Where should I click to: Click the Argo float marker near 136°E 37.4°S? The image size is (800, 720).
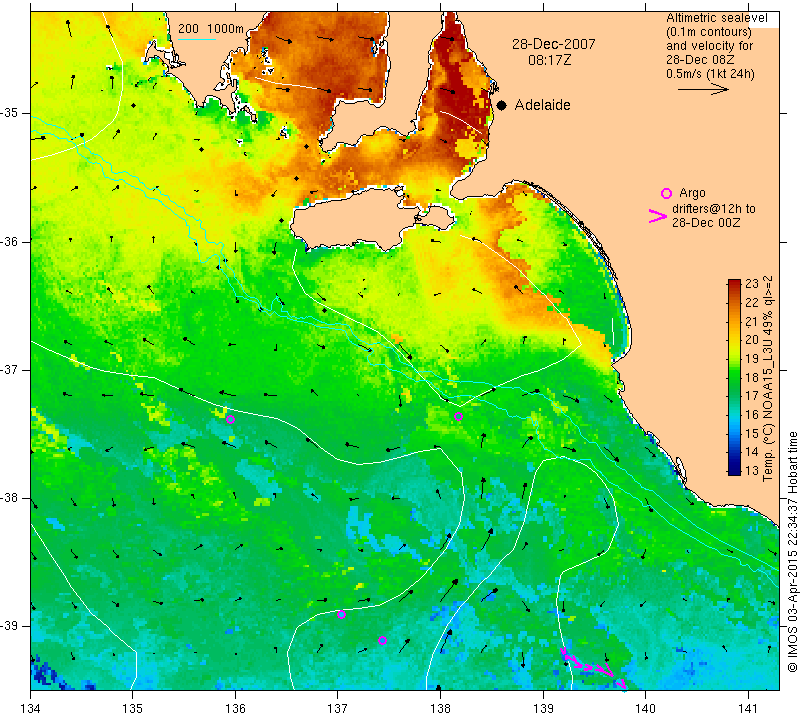click(x=230, y=419)
